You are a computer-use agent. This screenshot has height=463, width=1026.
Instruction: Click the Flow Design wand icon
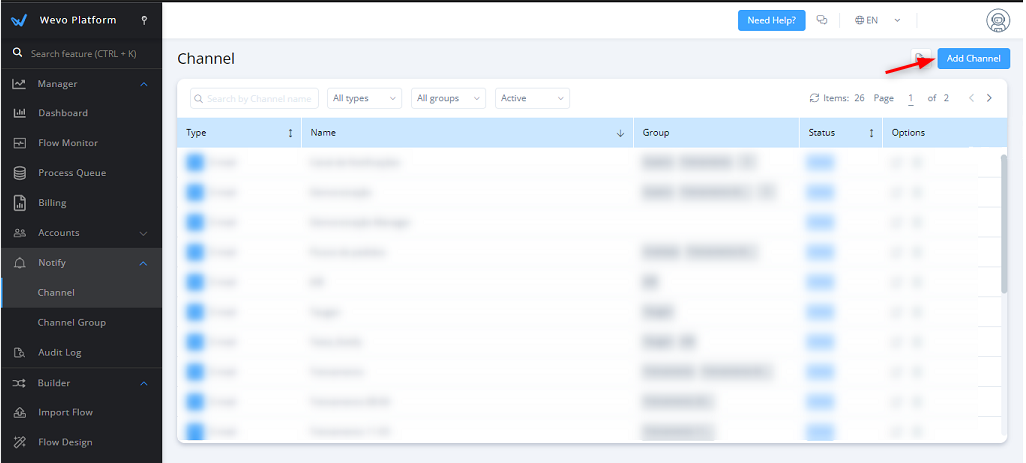20,443
